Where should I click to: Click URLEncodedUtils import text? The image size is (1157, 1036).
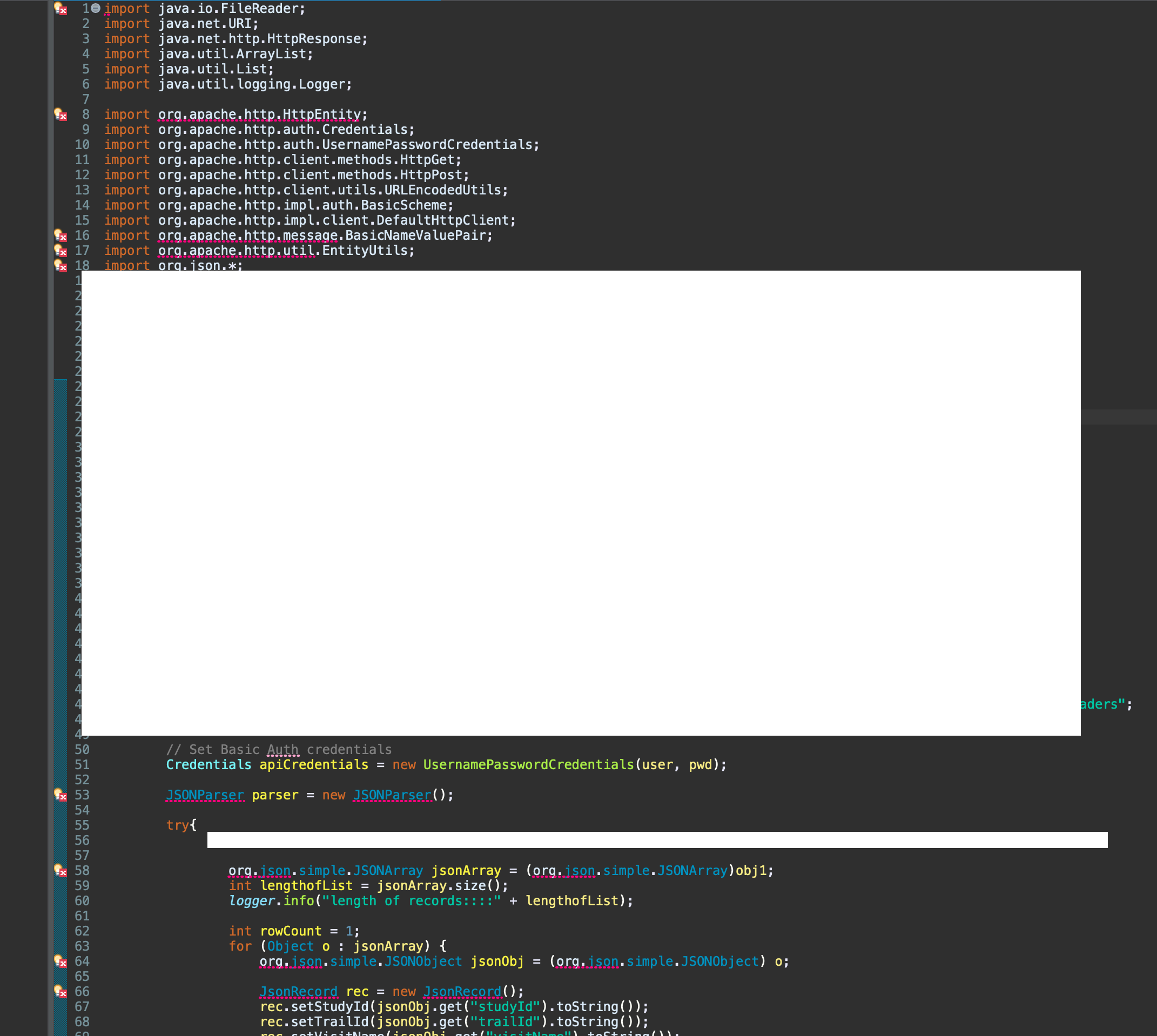point(333,190)
